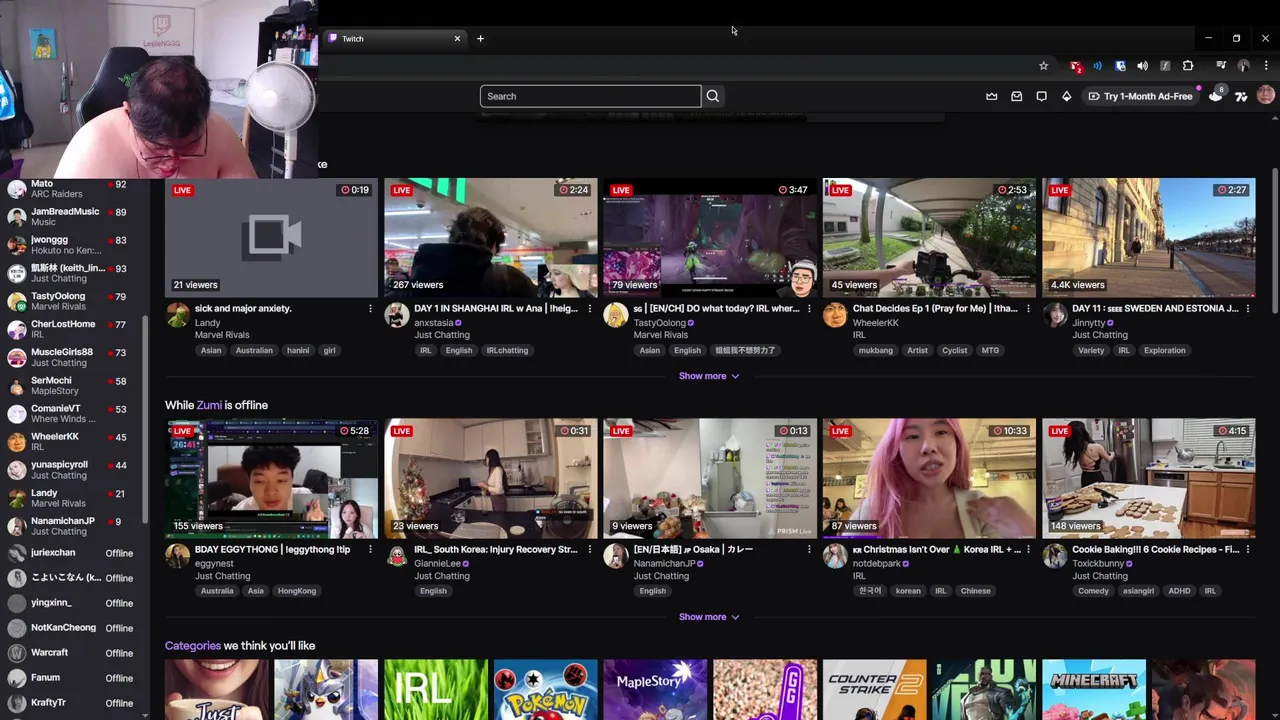
Task: Click the HongKong tag
Action: click(297, 591)
